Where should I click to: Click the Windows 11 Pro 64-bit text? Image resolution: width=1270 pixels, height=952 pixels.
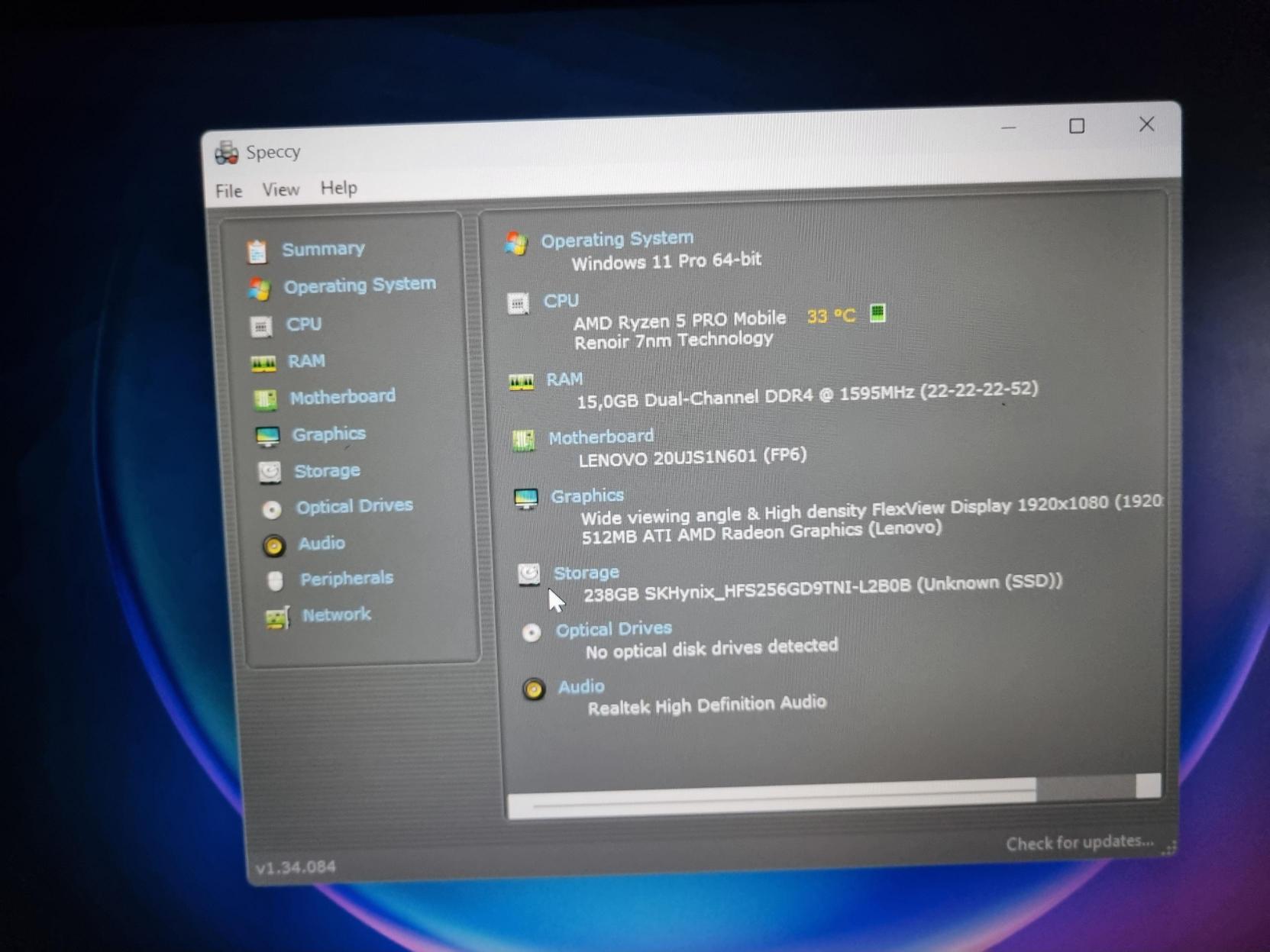(667, 262)
